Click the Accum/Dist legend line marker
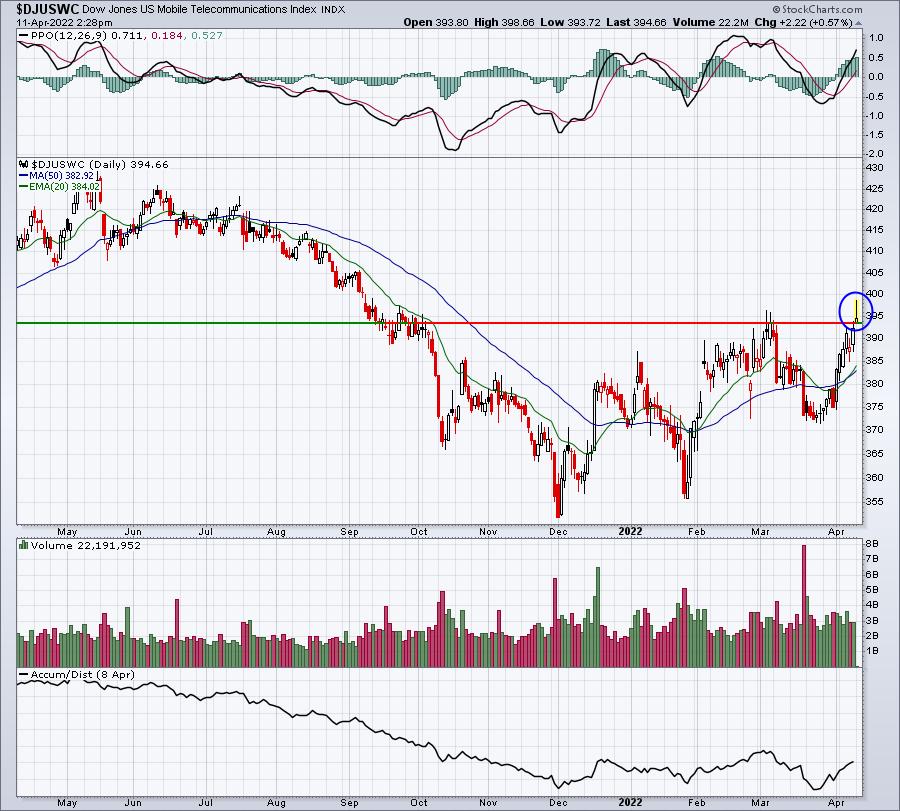This screenshot has width=900, height=811. (x=24, y=675)
